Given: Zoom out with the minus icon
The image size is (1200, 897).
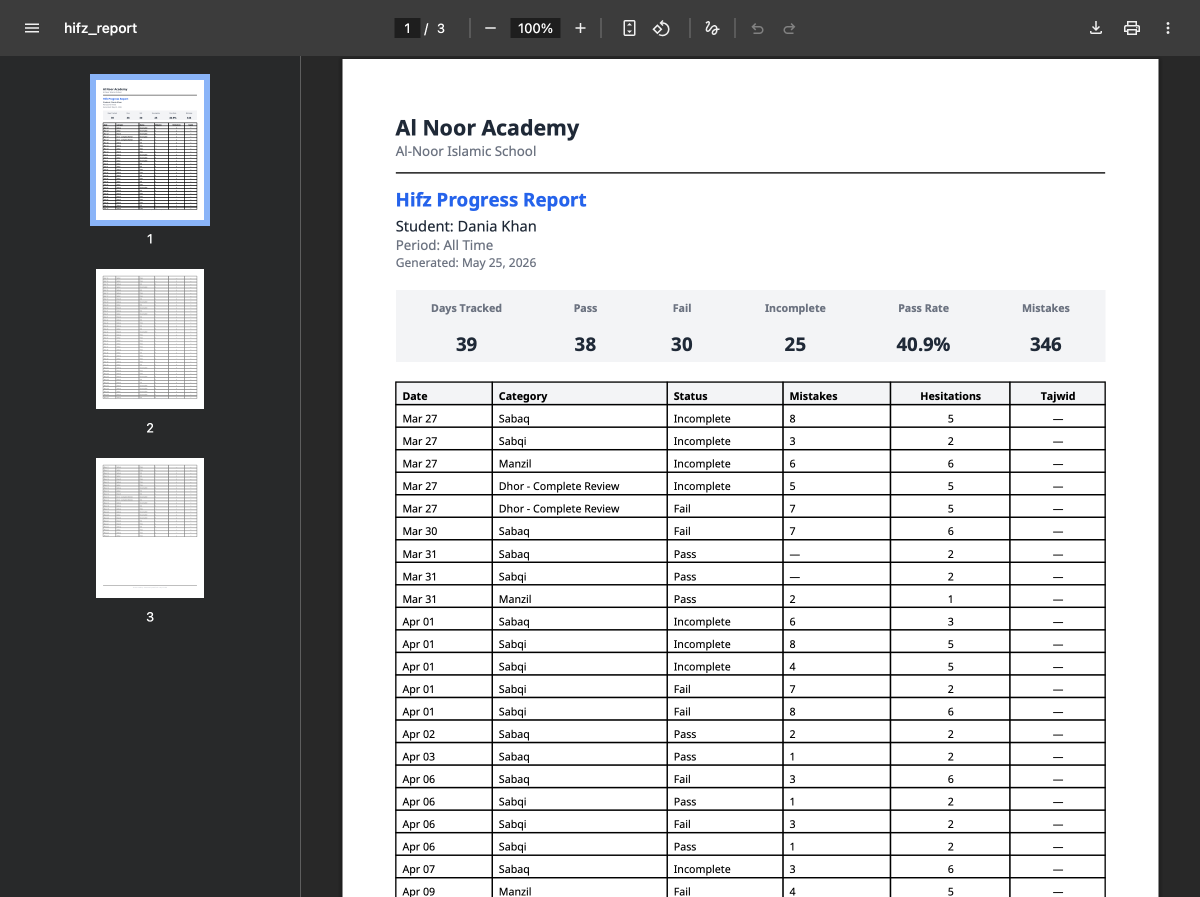Looking at the screenshot, I should click(490, 28).
